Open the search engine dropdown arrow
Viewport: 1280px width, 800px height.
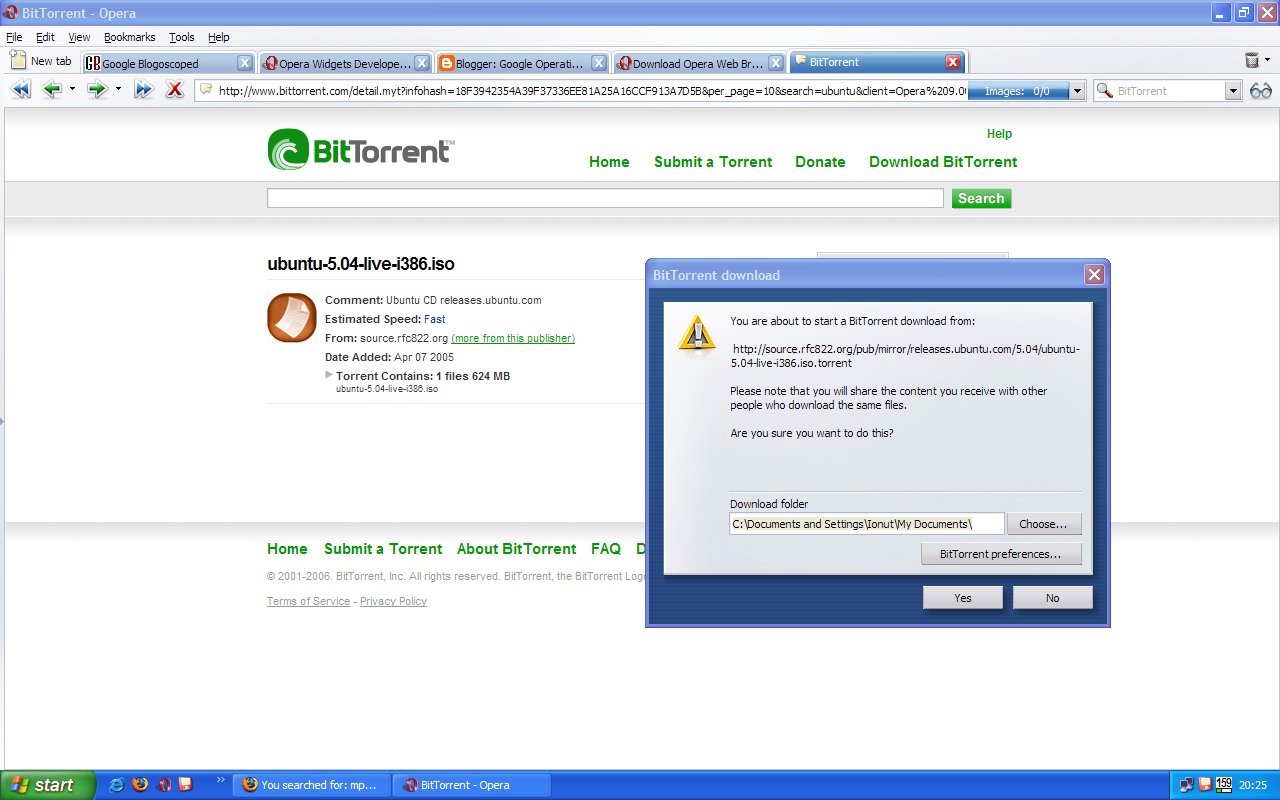coord(1233,91)
